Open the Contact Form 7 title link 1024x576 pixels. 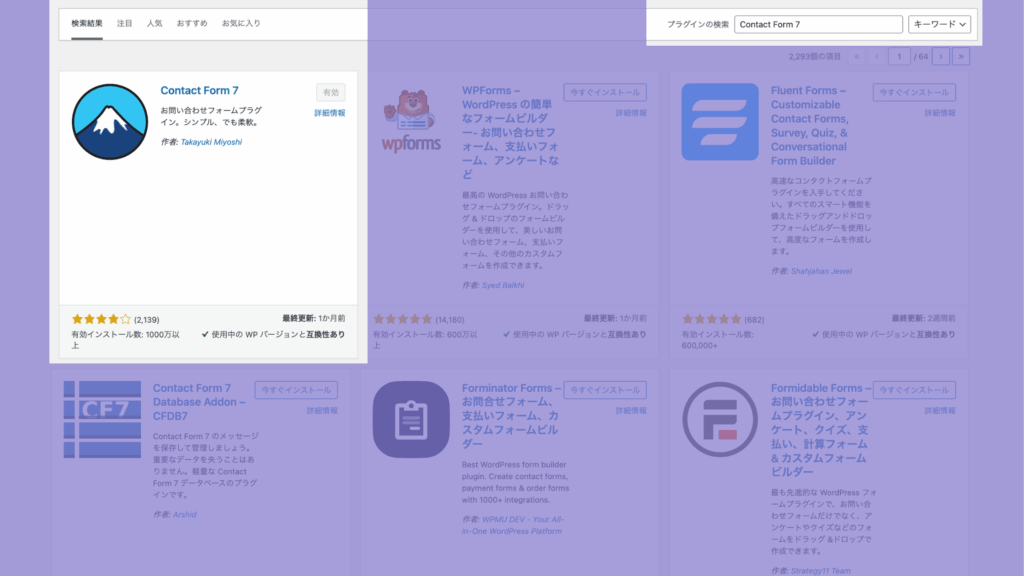(x=199, y=91)
